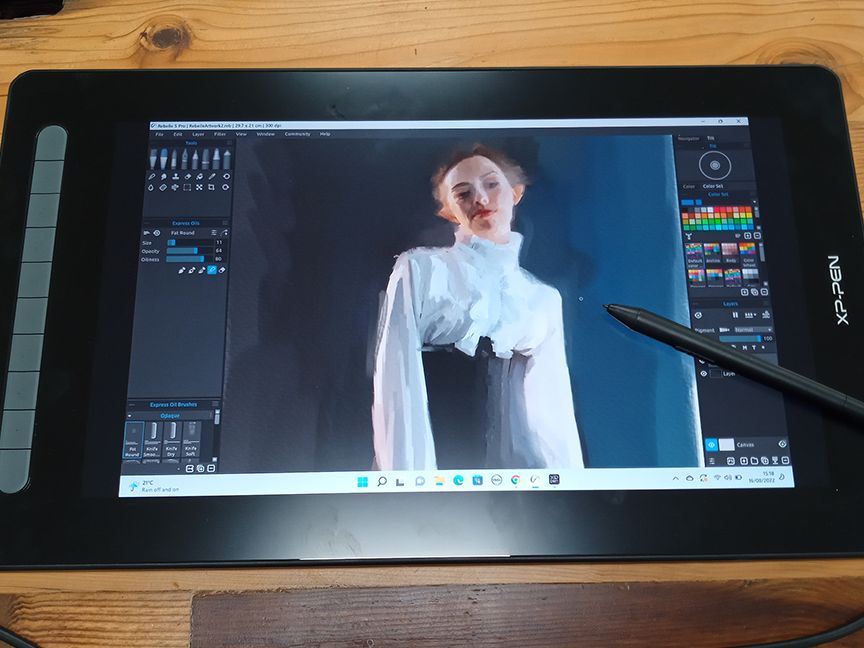Duplicate the current layer

(x=765, y=461)
